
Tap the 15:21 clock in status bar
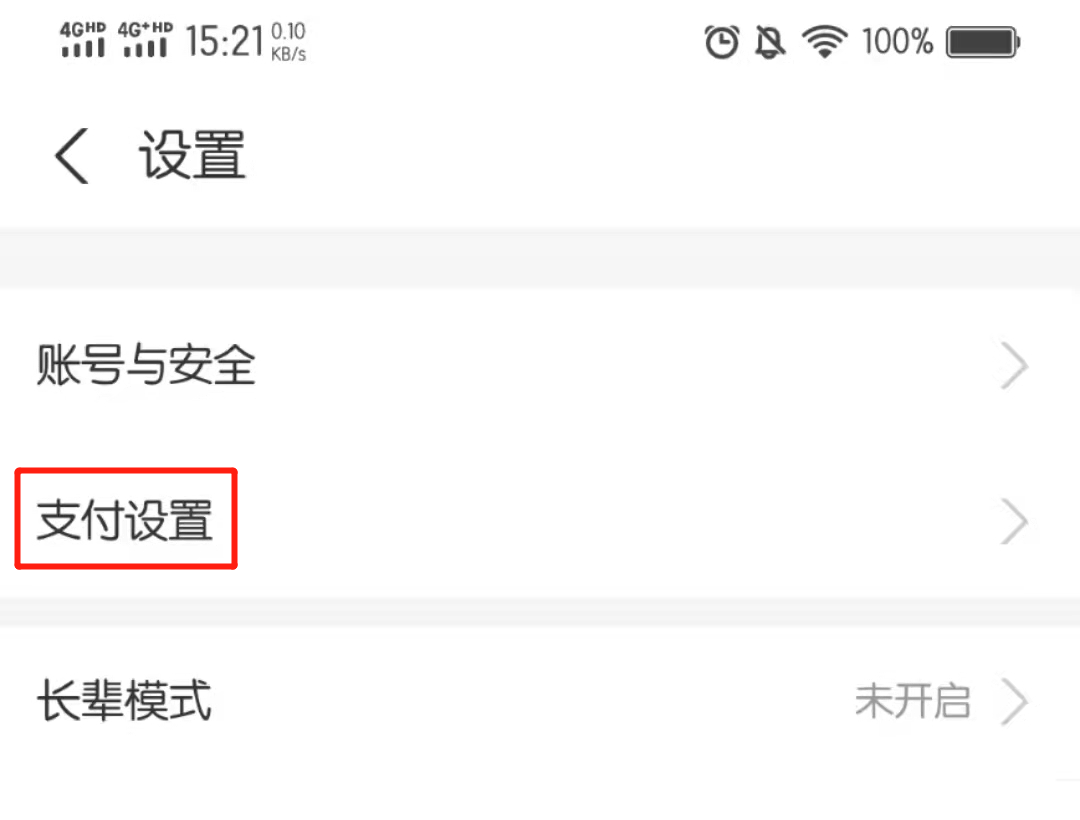click(x=225, y=41)
